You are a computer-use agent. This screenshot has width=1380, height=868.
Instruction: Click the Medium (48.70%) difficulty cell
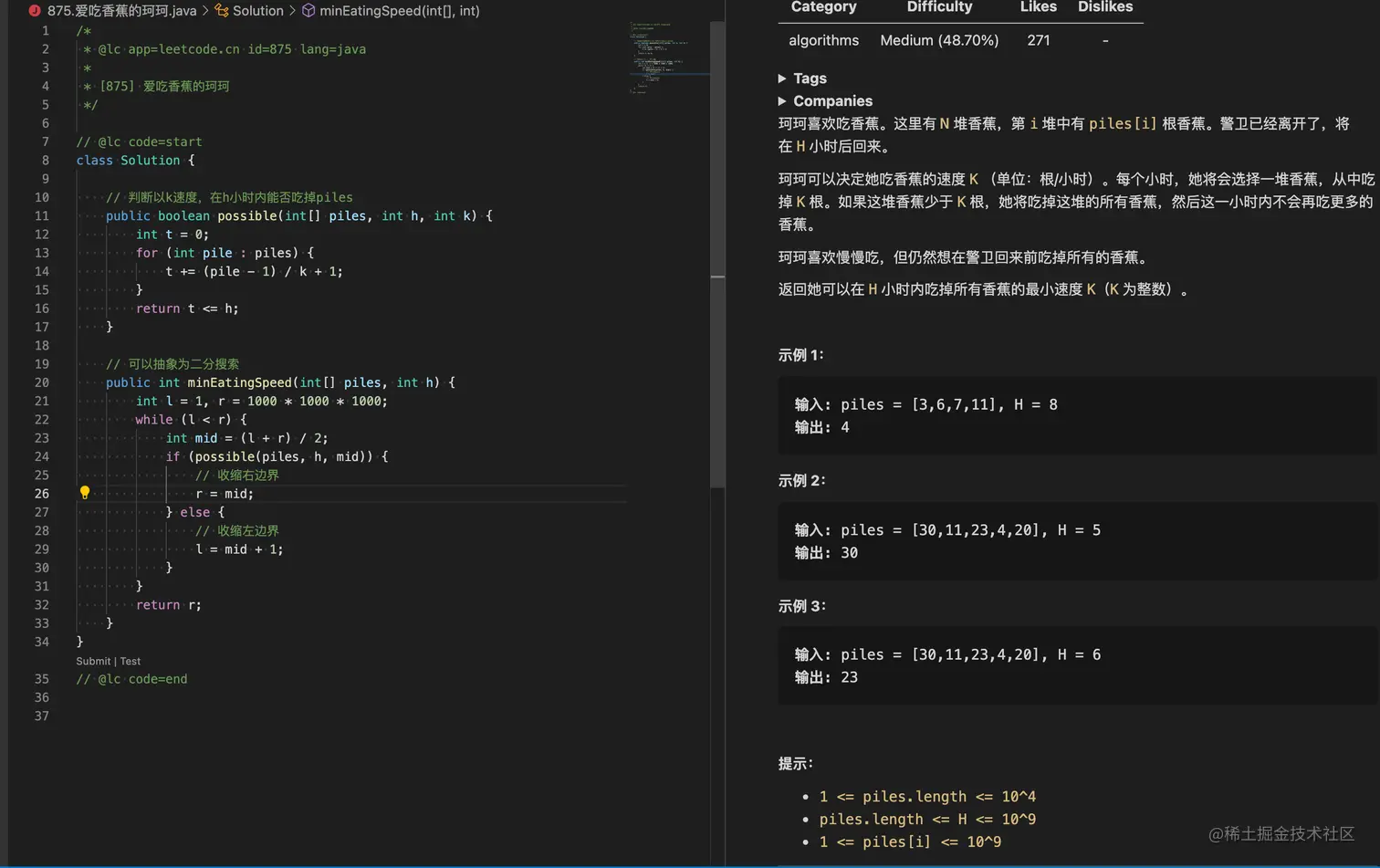(939, 40)
